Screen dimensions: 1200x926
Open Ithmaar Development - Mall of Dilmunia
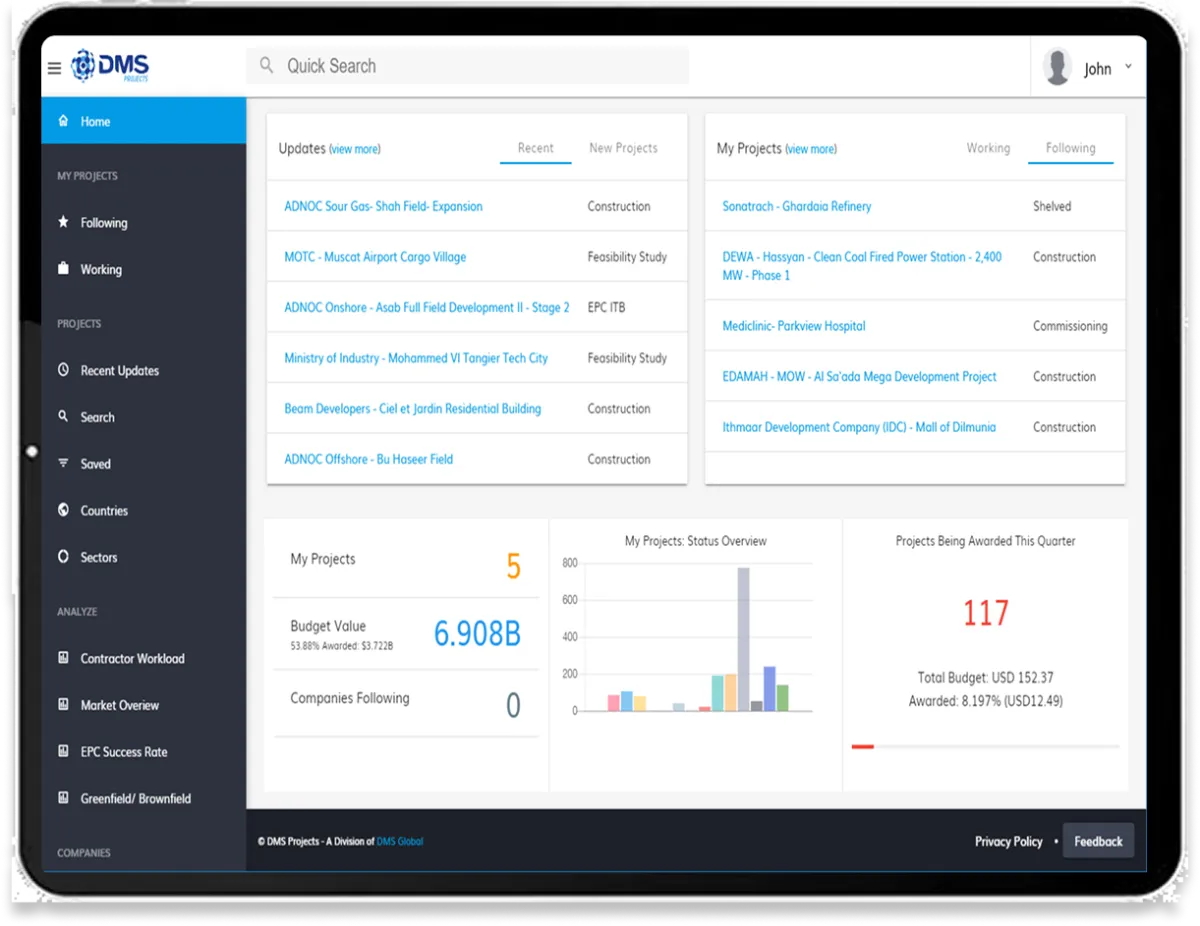click(x=859, y=427)
